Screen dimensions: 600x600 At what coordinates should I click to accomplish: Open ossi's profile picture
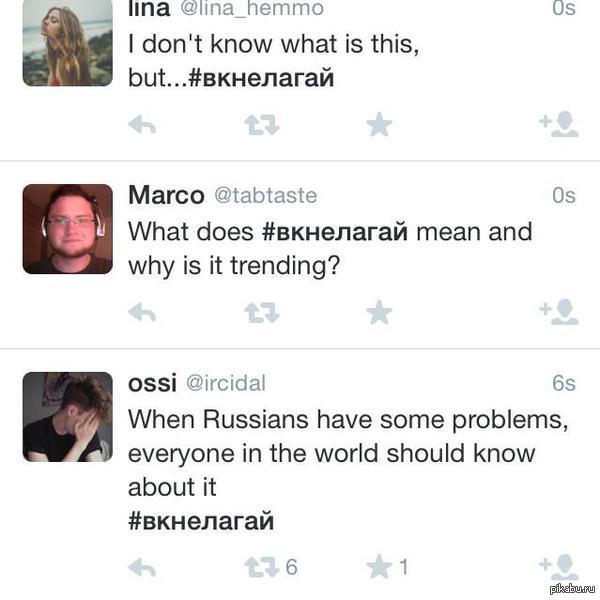[67, 417]
